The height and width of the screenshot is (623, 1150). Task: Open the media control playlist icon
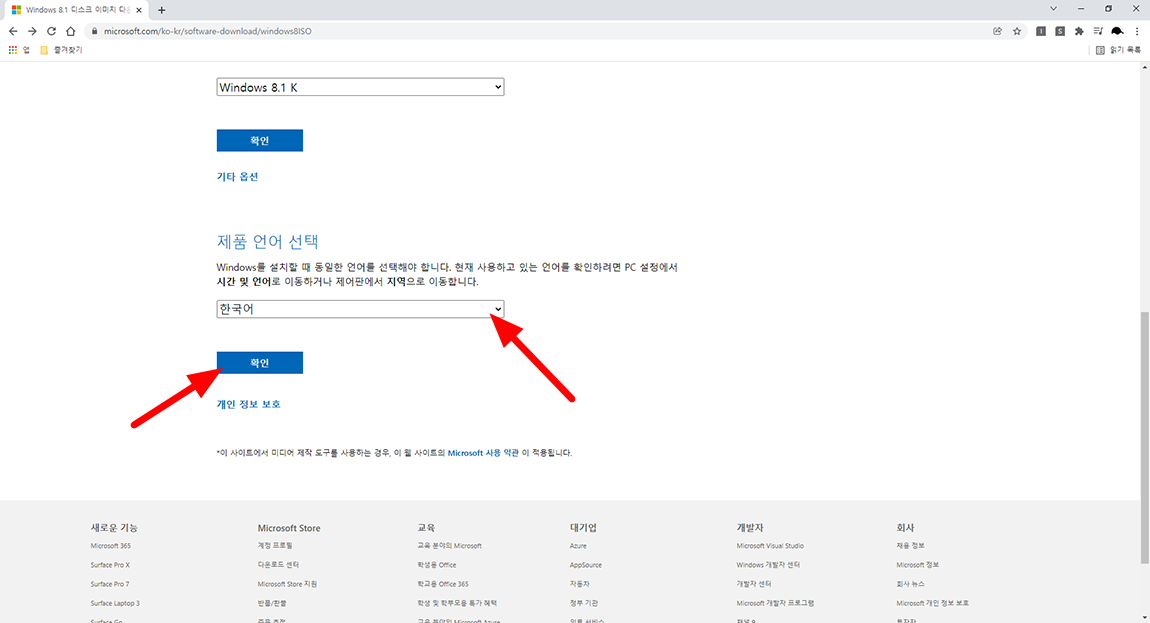[x=1098, y=31]
